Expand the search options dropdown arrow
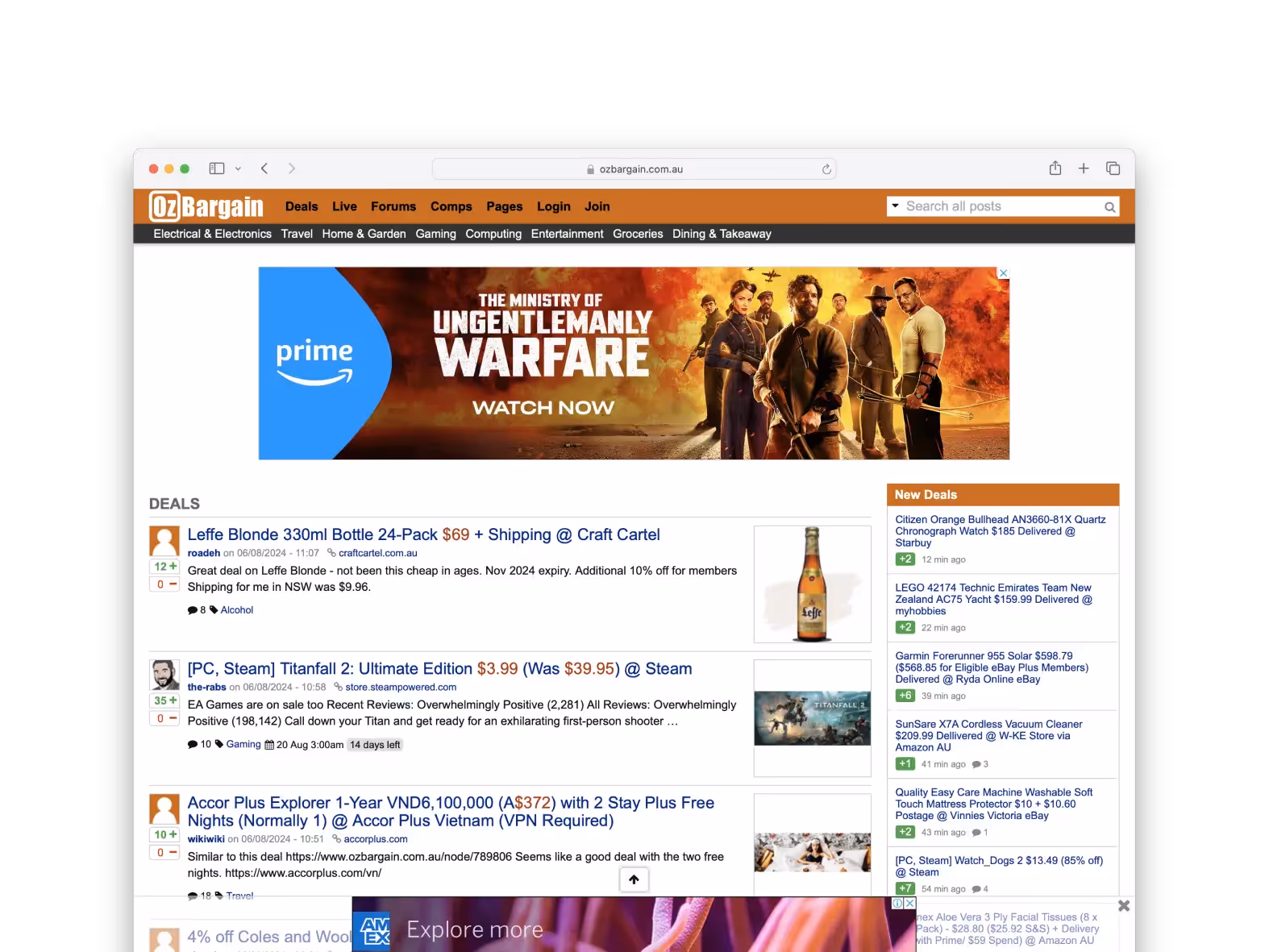Viewport: 1269px width, 952px height. point(895,206)
